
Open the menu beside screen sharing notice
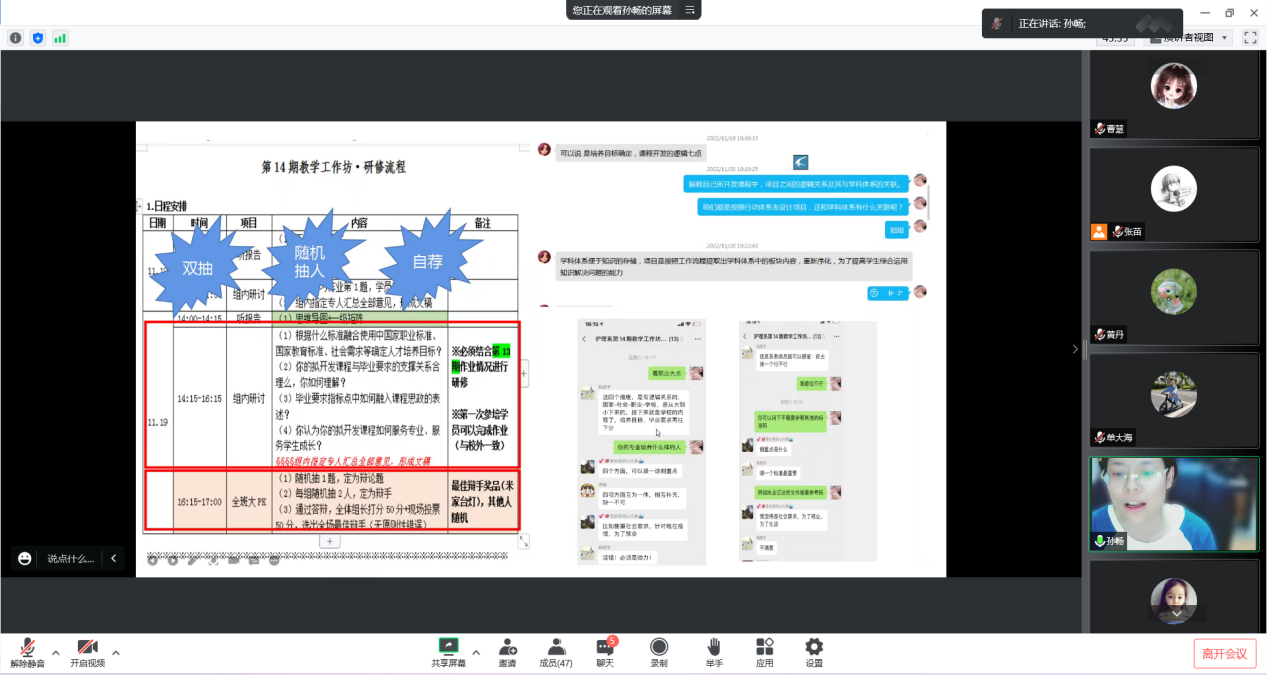pyautogui.click(x=689, y=10)
